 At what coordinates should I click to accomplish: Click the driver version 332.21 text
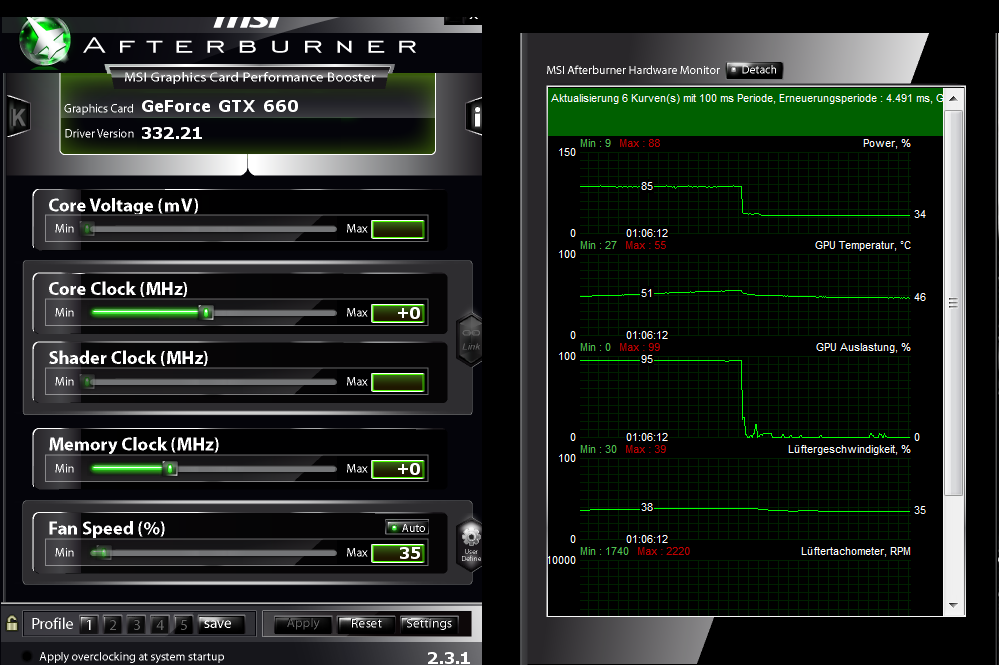tap(171, 133)
